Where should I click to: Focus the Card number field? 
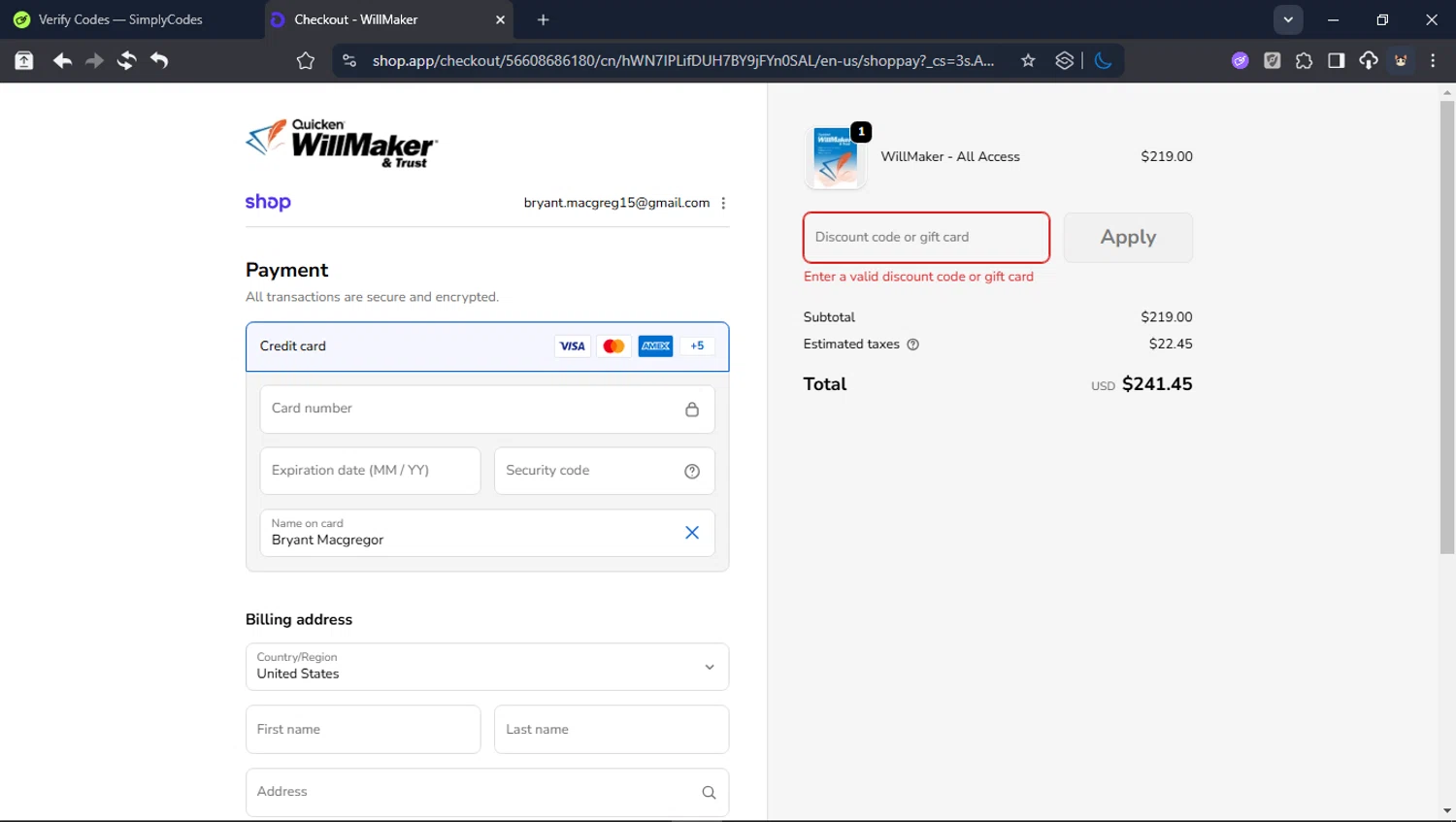point(487,409)
